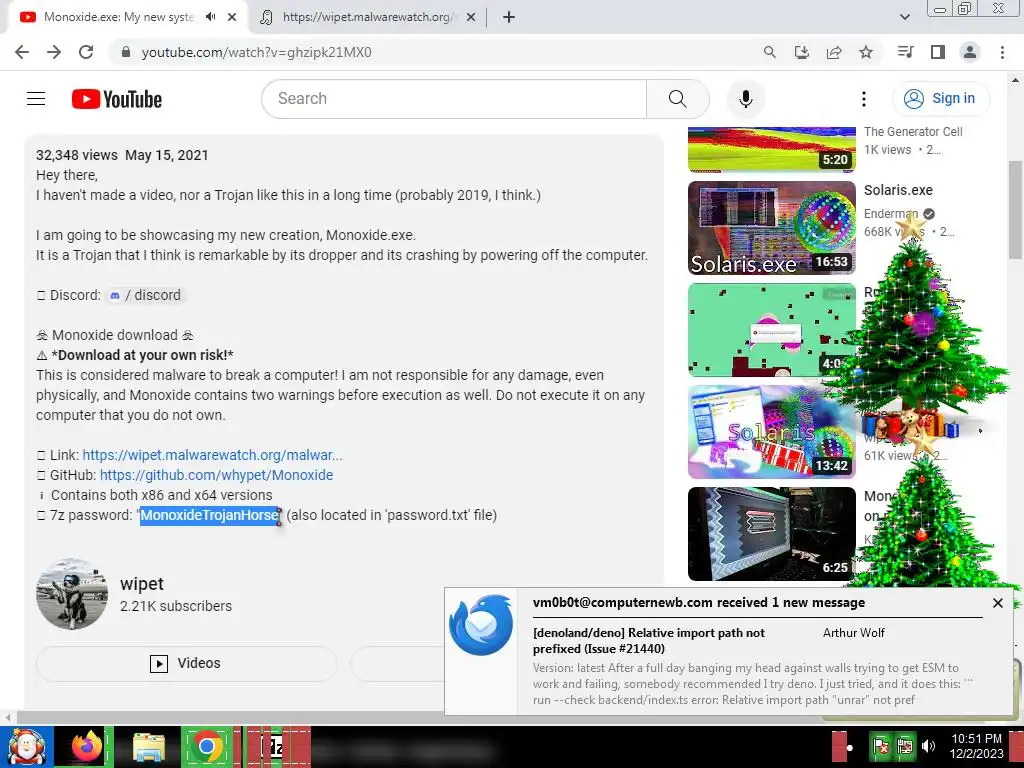View site info via the lock icon

(126, 52)
